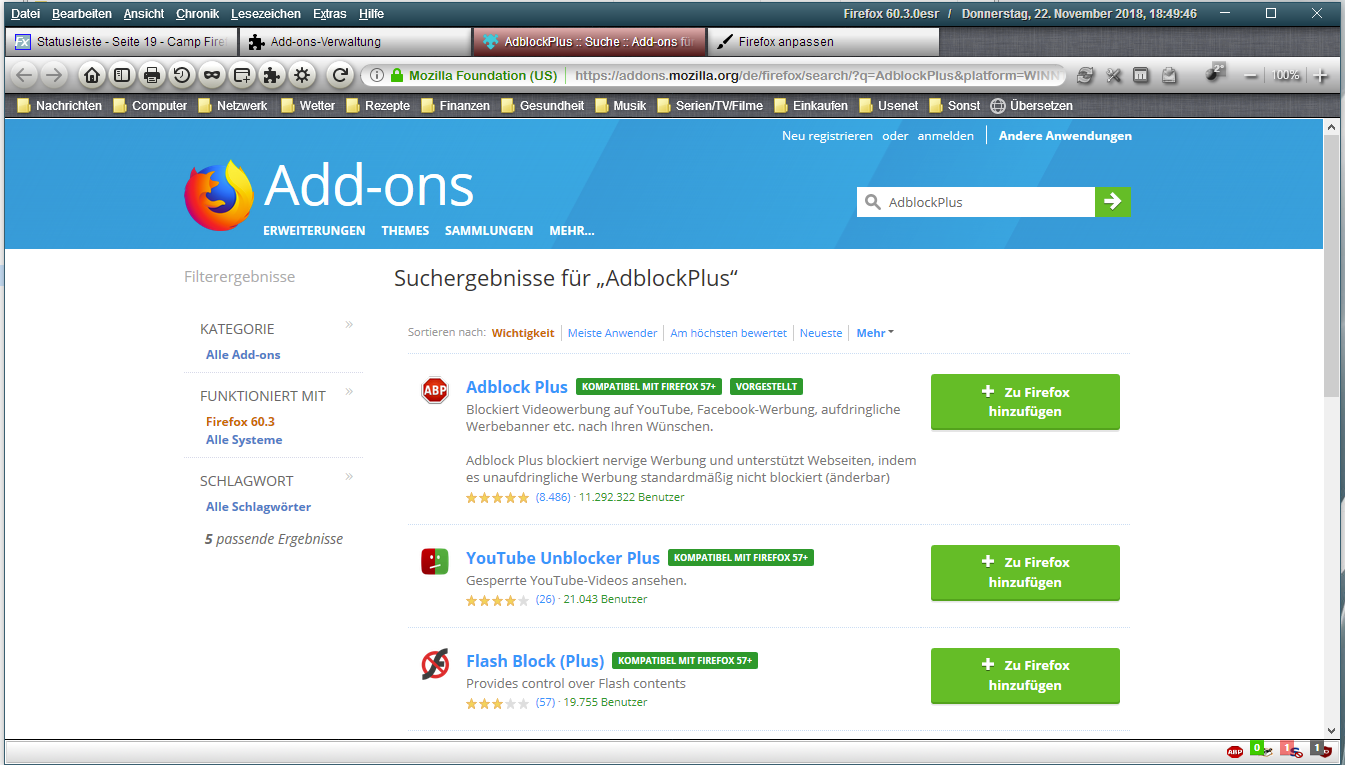Open the Nachrichten bookmarks folder
Screen dimensions: 1345x765
59,106
